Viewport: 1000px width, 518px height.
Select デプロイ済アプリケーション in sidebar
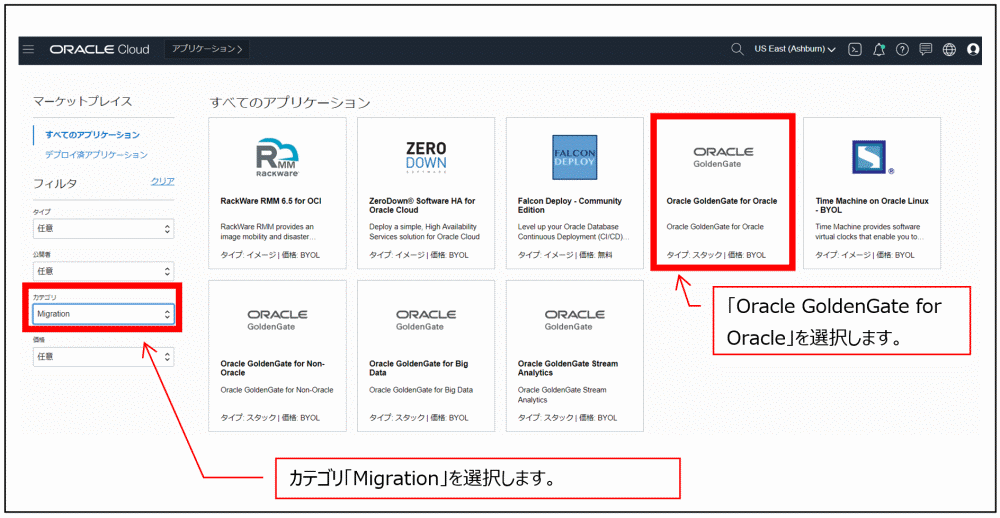point(96,155)
